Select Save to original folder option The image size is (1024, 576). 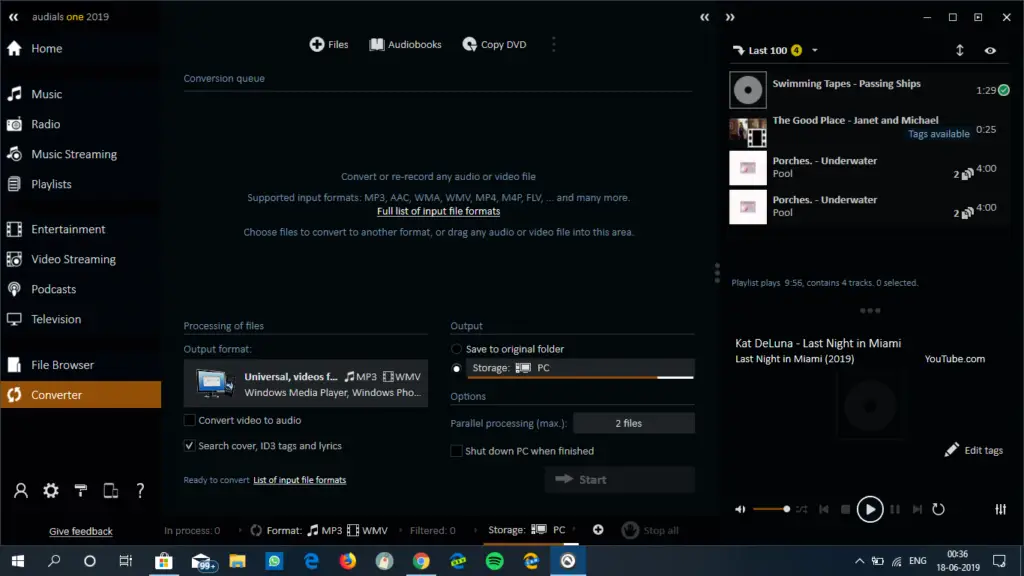pos(456,349)
